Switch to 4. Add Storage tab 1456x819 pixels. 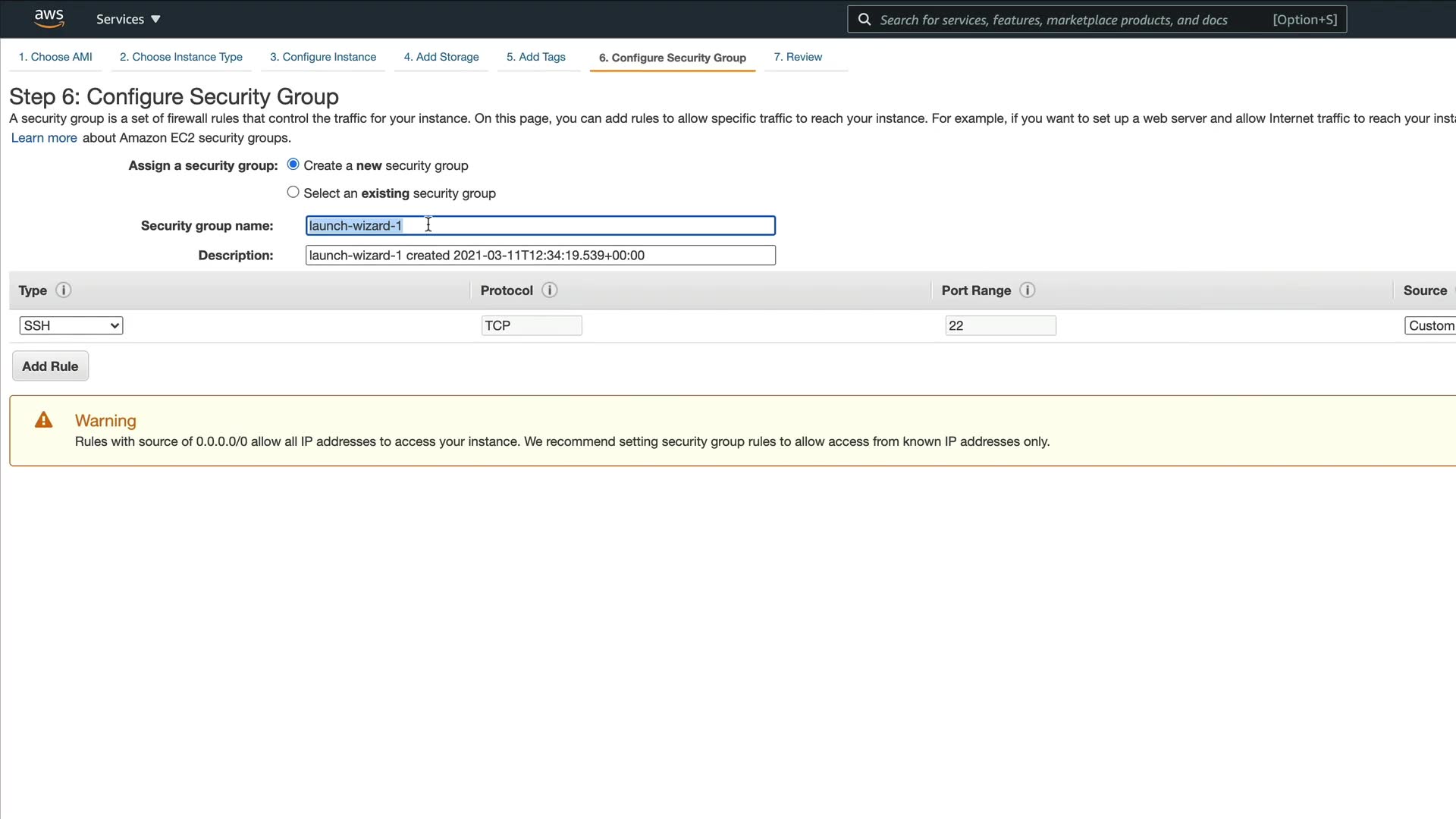click(x=441, y=57)
